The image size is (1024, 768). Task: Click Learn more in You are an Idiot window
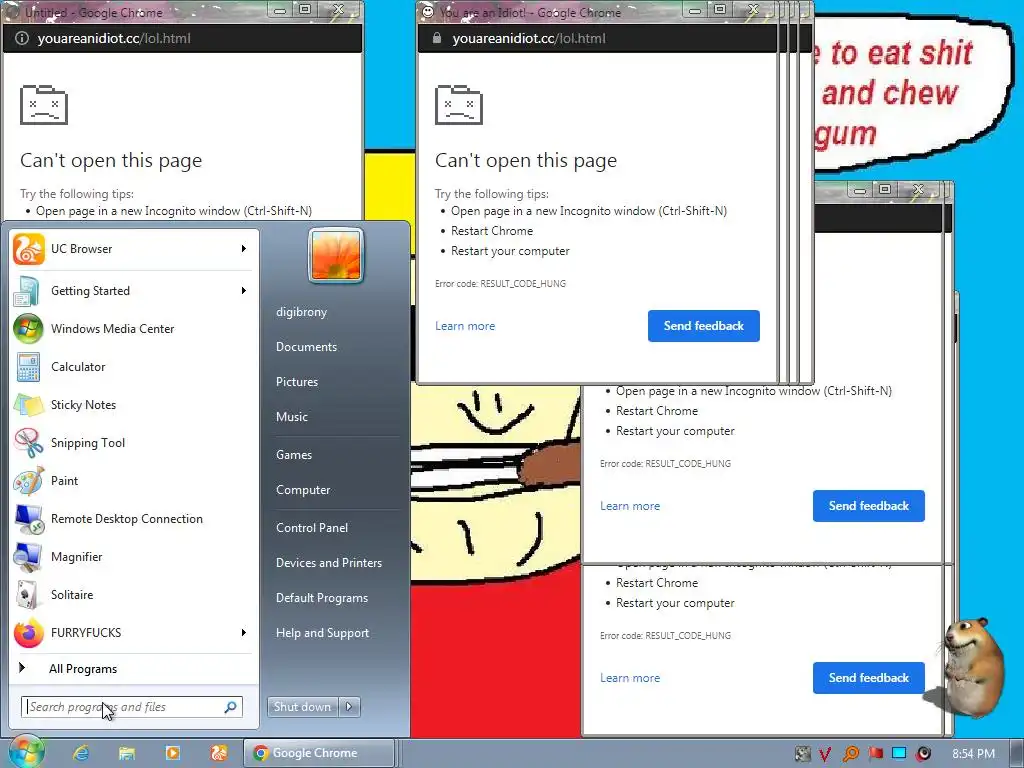pos(465,326)
